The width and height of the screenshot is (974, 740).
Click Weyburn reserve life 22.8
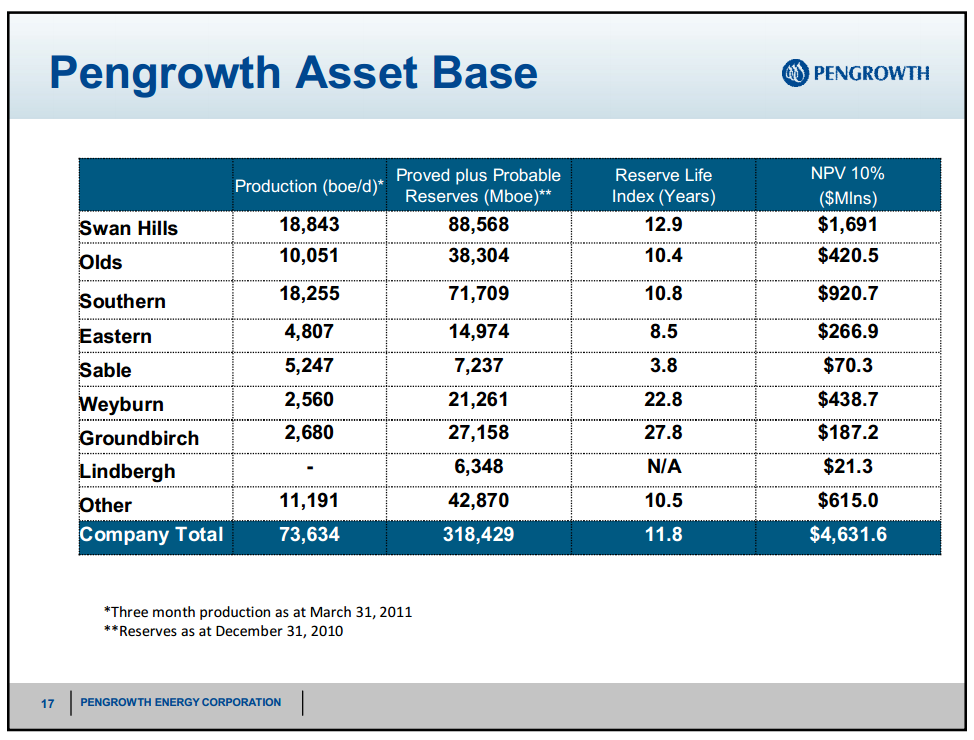(x=663, y=399)
